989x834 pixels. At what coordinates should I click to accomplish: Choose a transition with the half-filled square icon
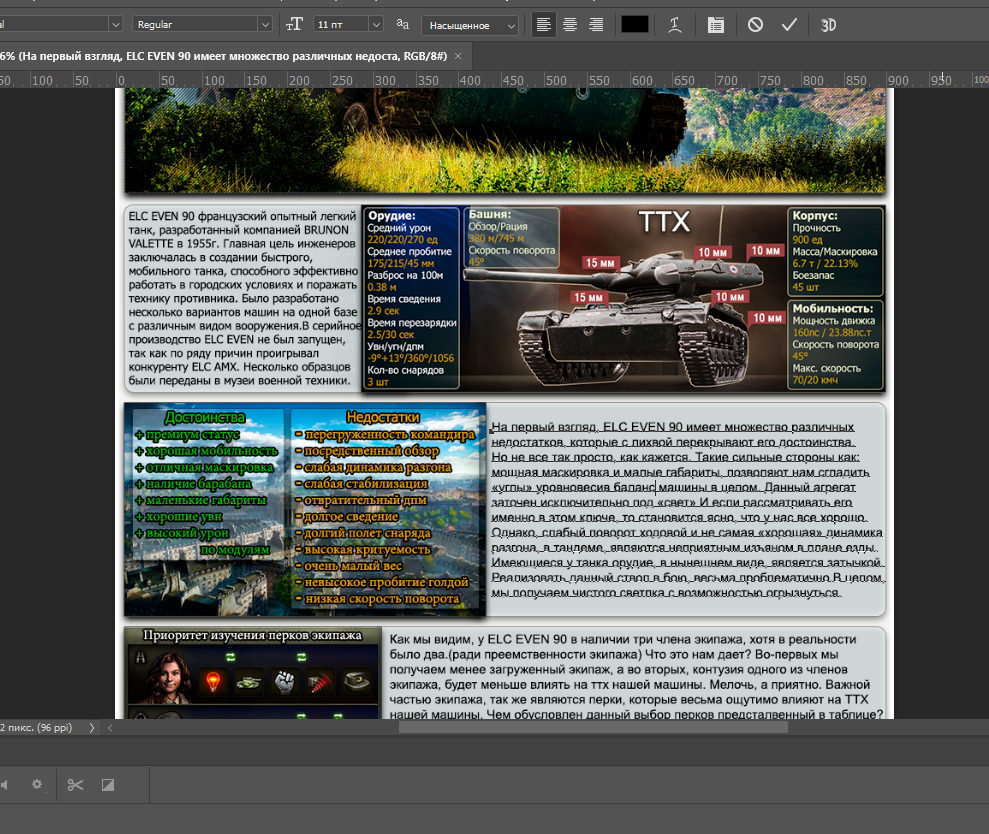108,785
